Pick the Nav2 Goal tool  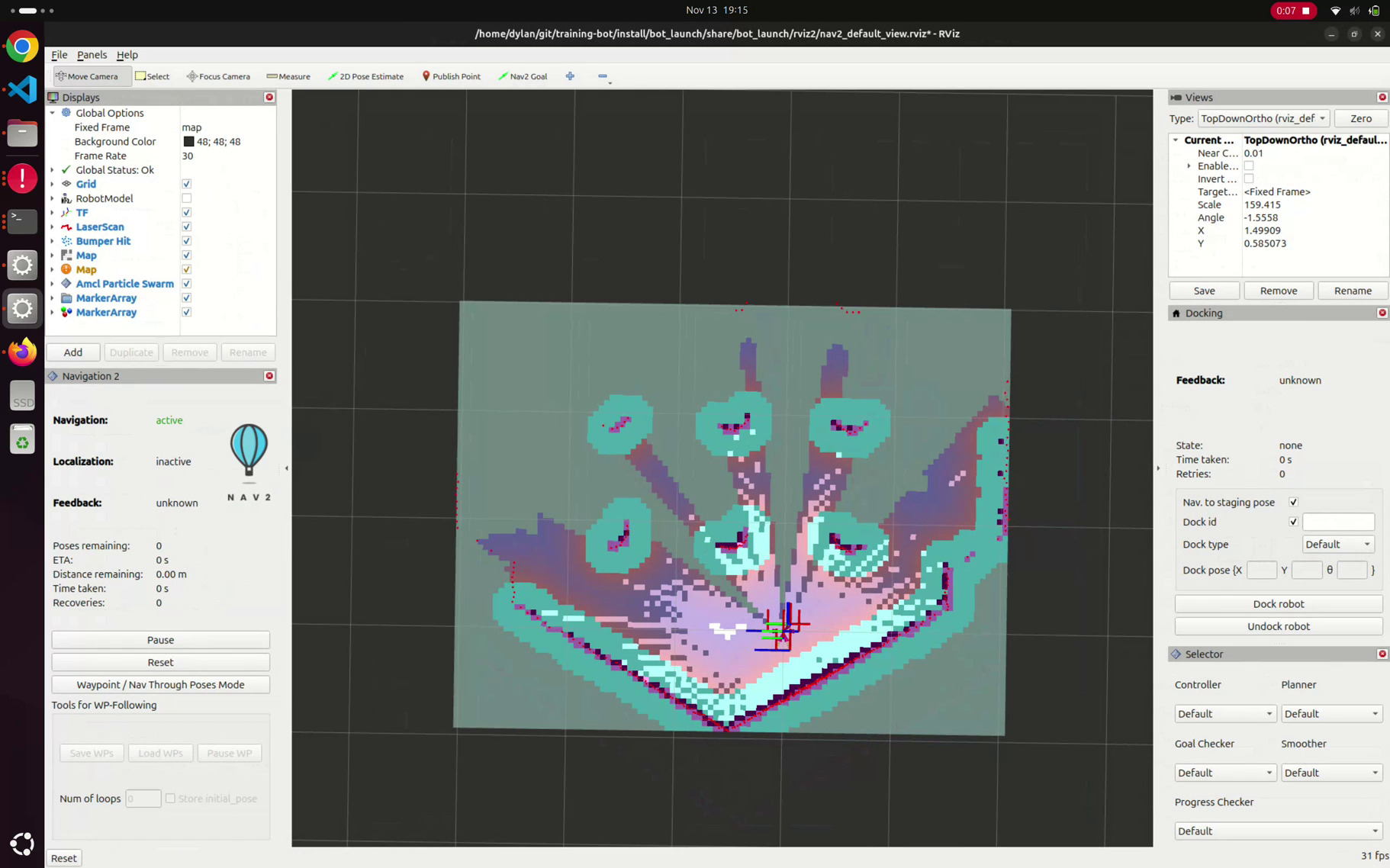523,76
